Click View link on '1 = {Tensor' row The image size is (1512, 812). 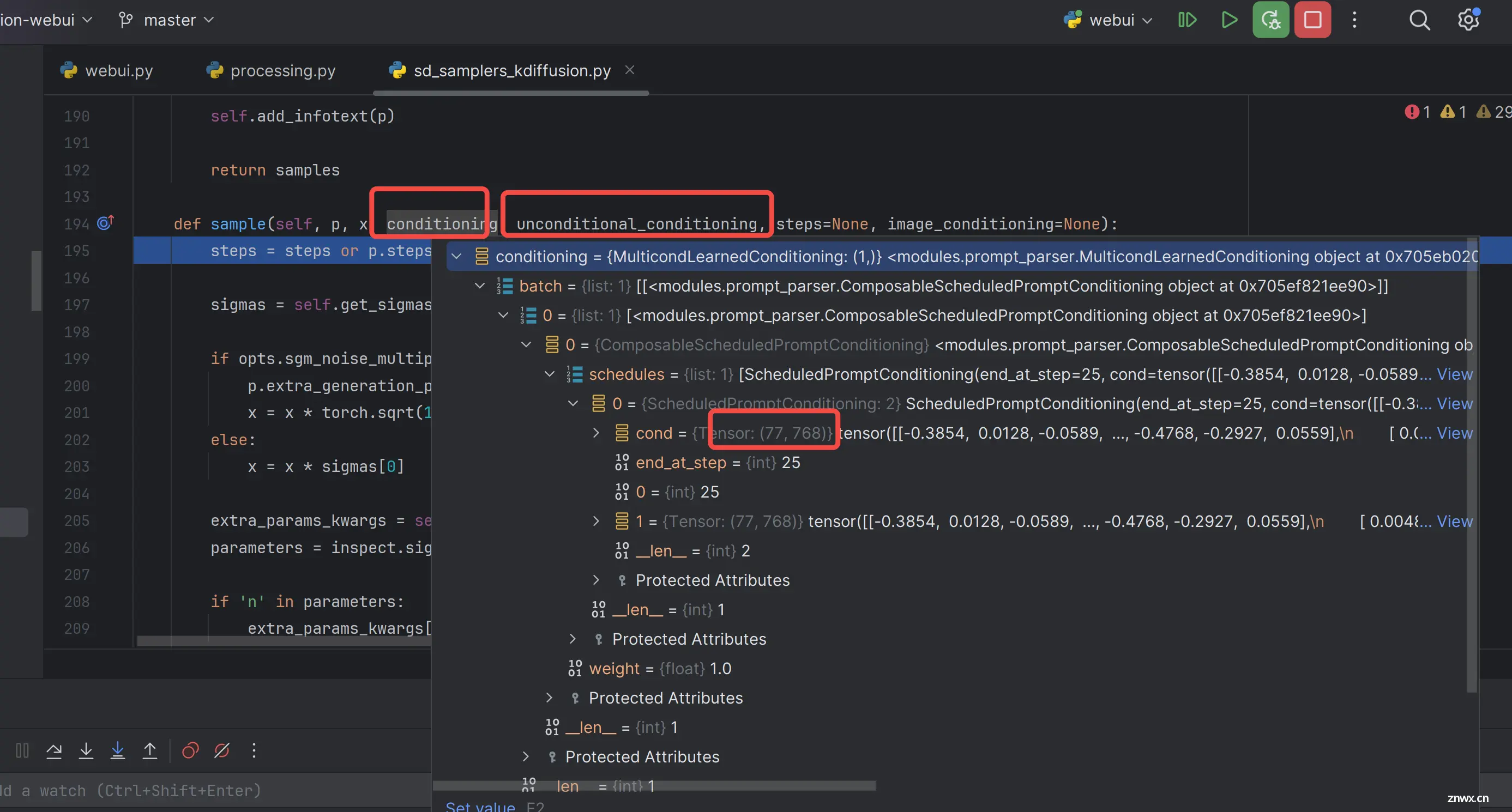click(1455, 521)
